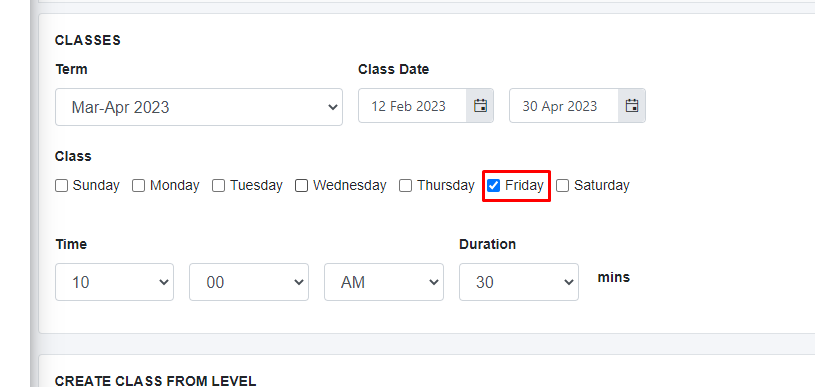Open the minutes dropdown showing 00
The image size is (815, 387).
coord(249,282)
